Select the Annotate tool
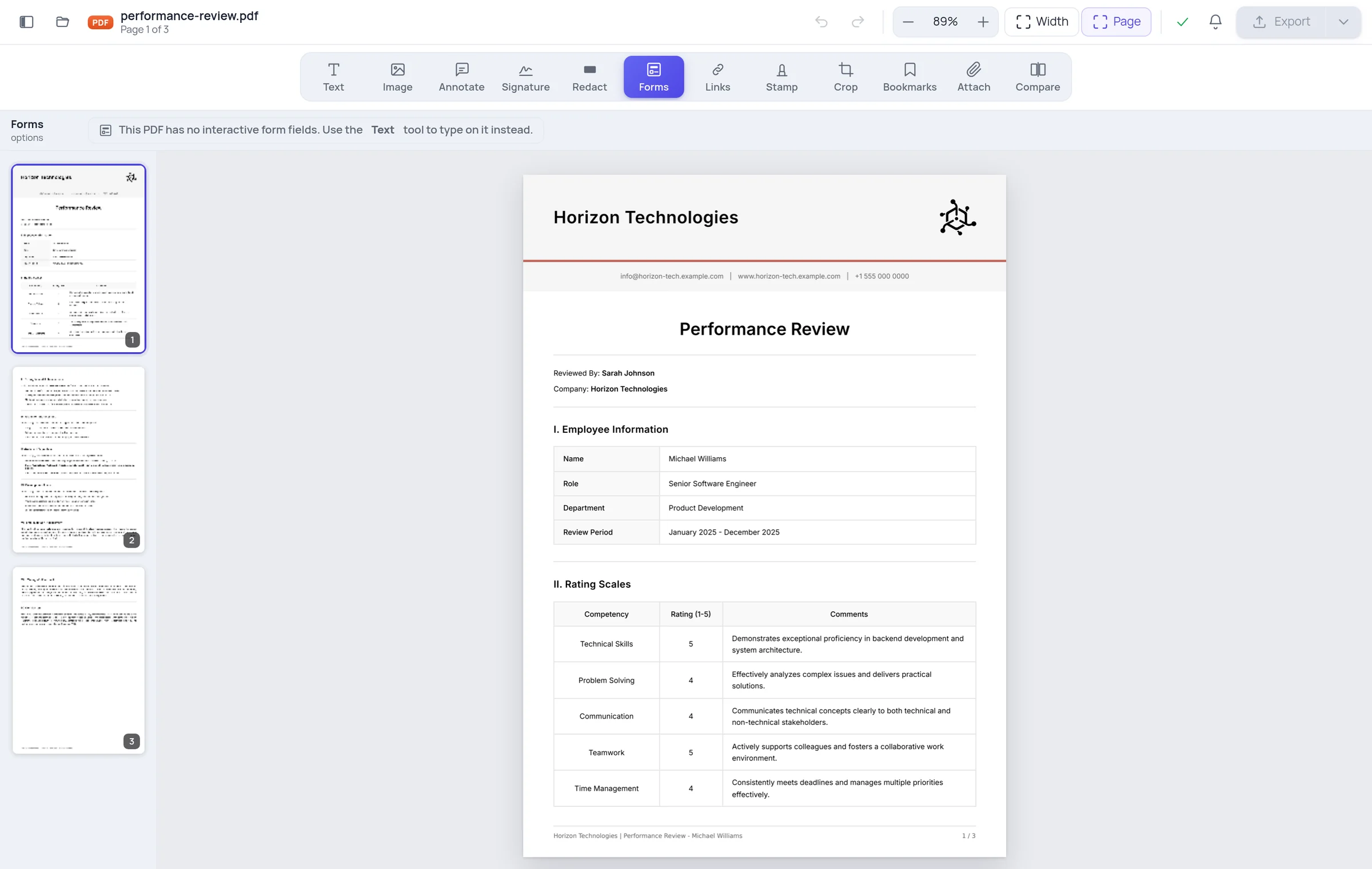 coord(461,77)
